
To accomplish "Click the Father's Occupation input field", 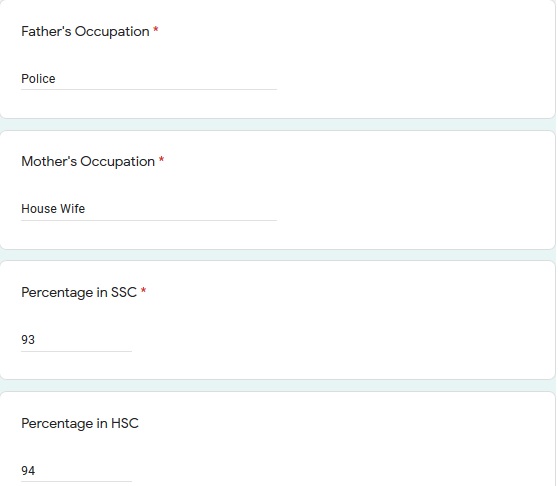I will click(x=149, y=79).
